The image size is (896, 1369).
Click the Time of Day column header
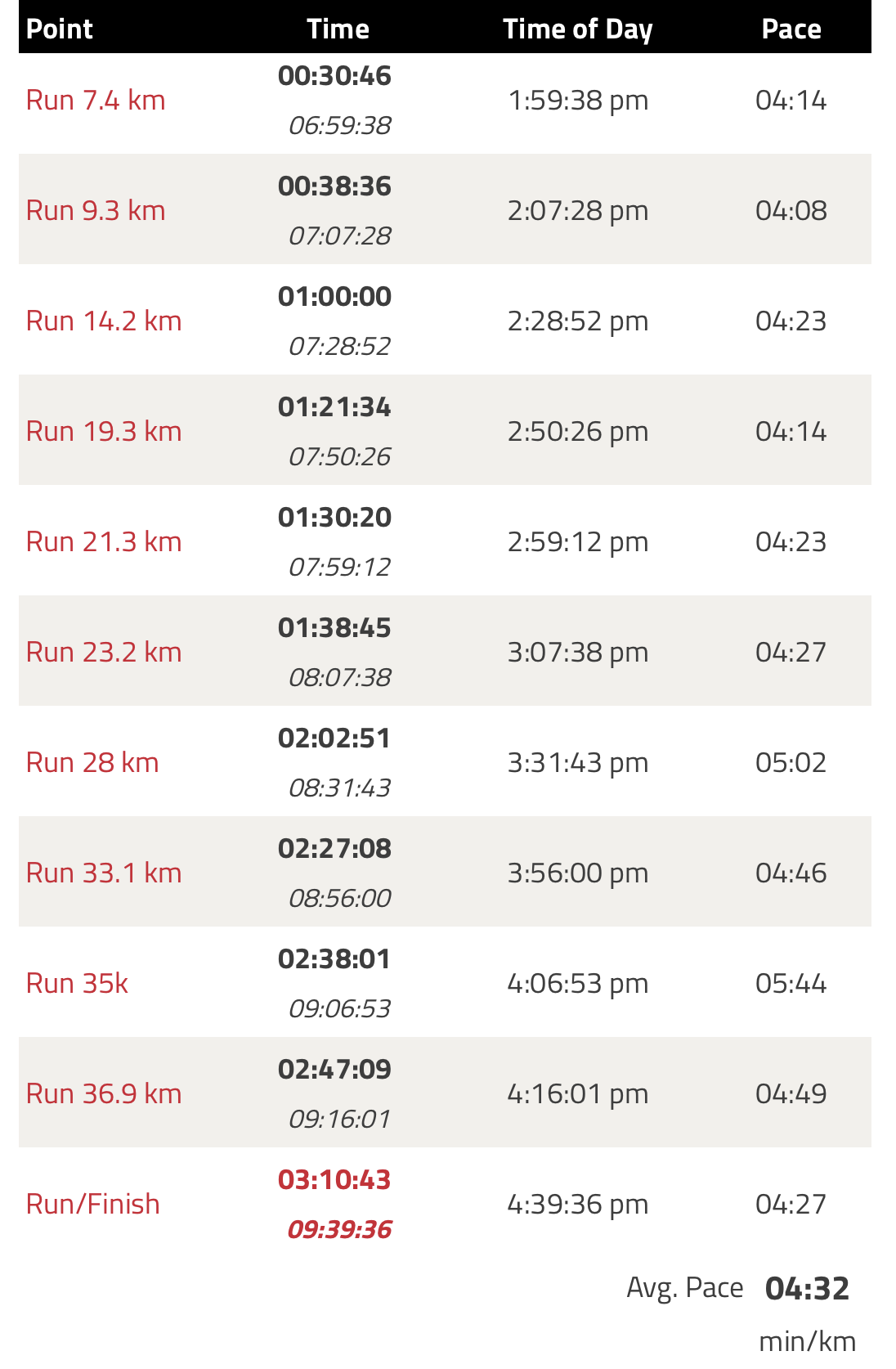(x=578, y=29)
